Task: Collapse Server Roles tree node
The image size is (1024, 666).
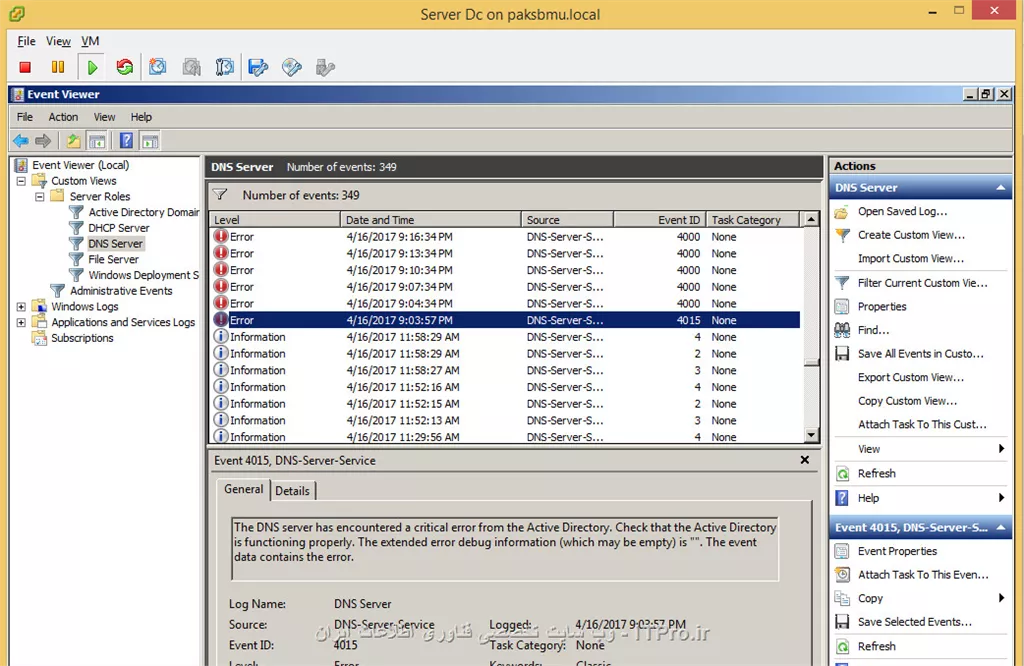Action: pyautogui.click(x=39, y=197)
